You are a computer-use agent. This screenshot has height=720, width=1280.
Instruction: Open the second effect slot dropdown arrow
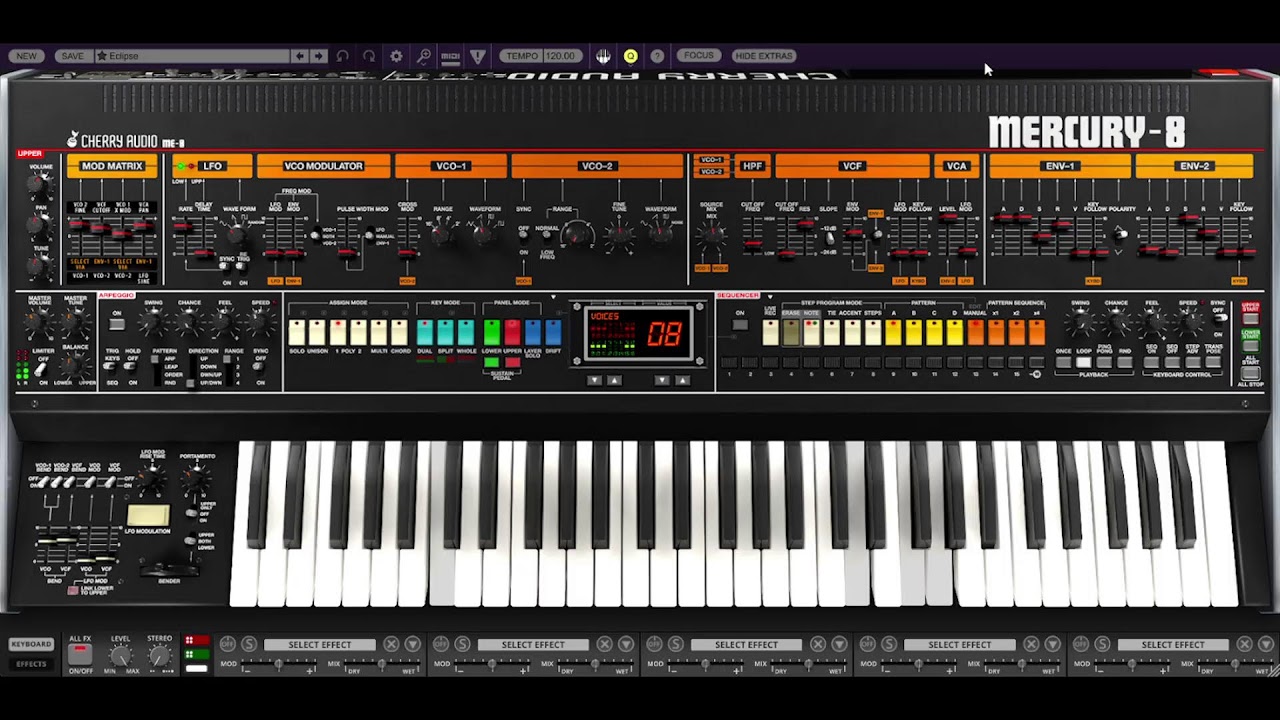(x=625, y=644)
